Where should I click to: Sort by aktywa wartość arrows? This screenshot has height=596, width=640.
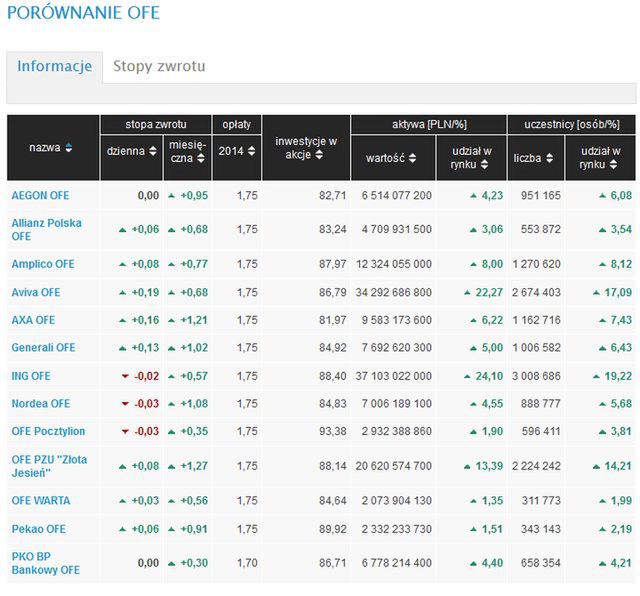(412, 158)
